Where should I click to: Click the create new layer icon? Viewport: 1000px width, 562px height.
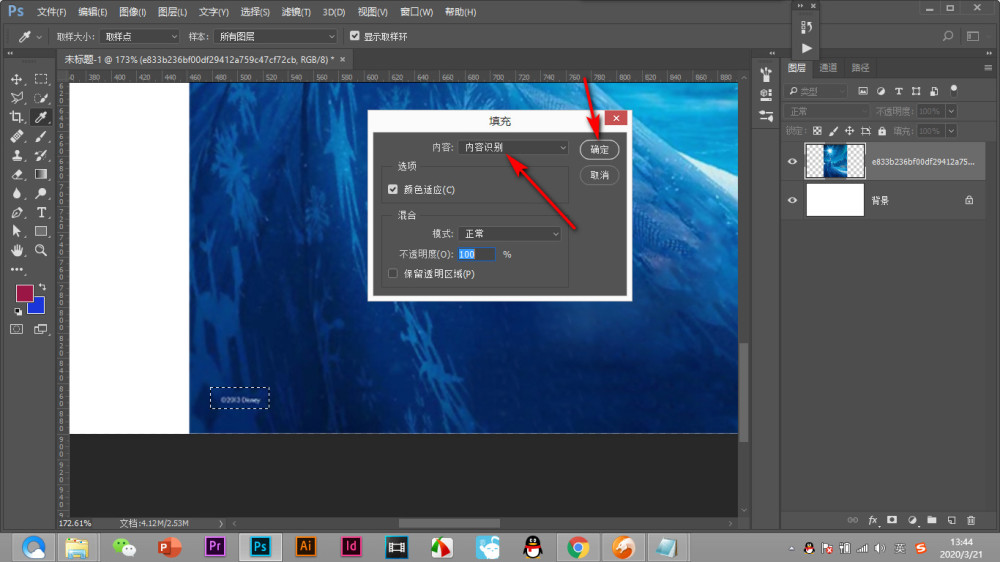952,521
